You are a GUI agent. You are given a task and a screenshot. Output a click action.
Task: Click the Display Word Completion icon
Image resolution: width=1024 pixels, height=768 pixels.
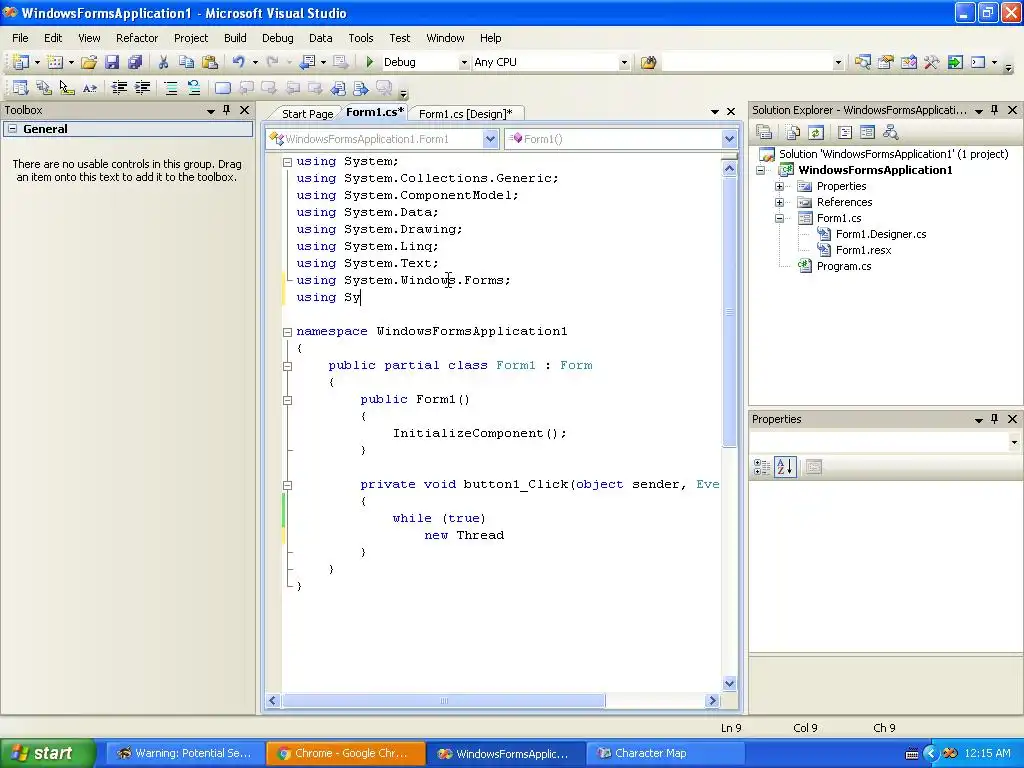point(89,88)
